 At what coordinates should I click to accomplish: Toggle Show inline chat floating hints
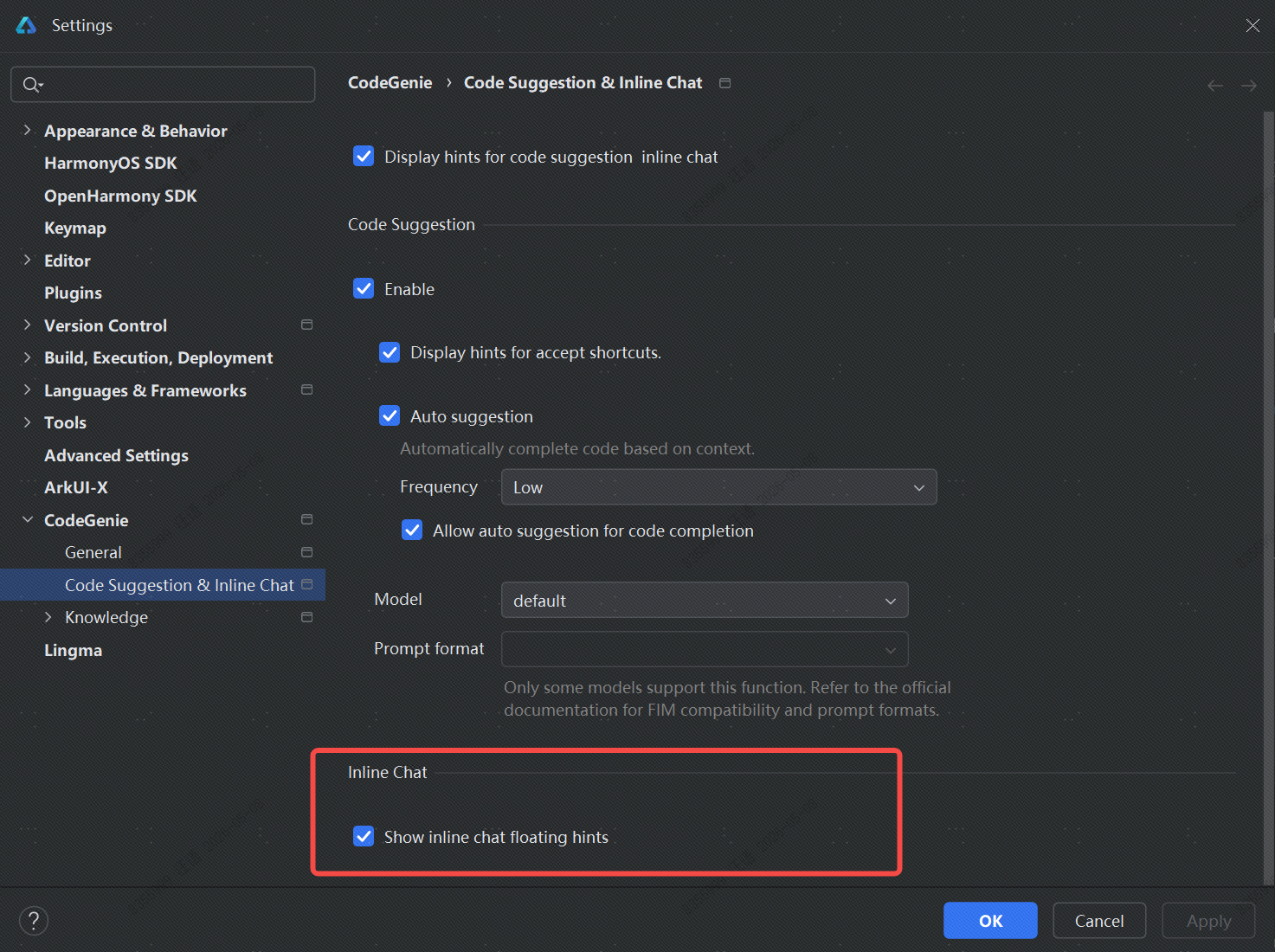364,837
